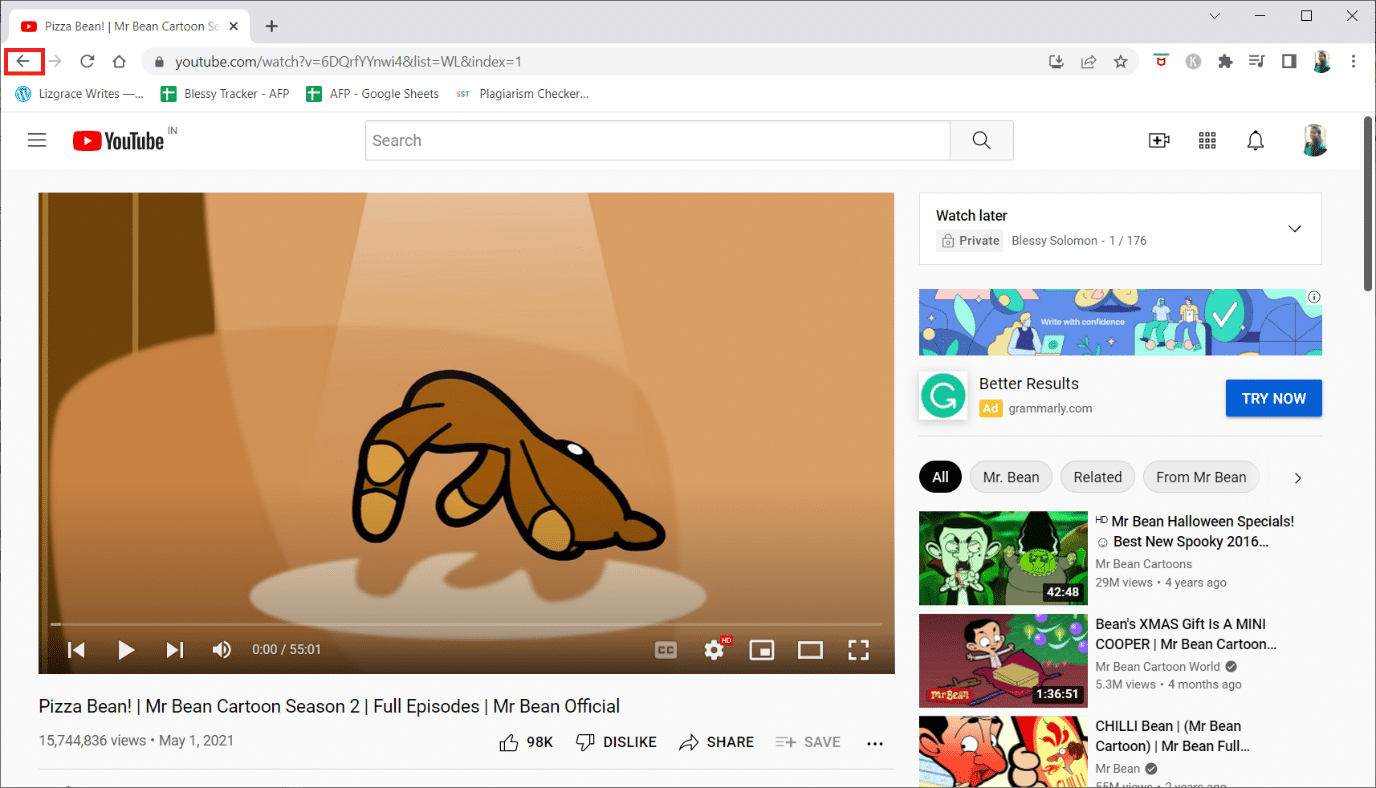Select the Mr. Bean filter chip
1376x788 pixels.
click(x=1010, y=477)
